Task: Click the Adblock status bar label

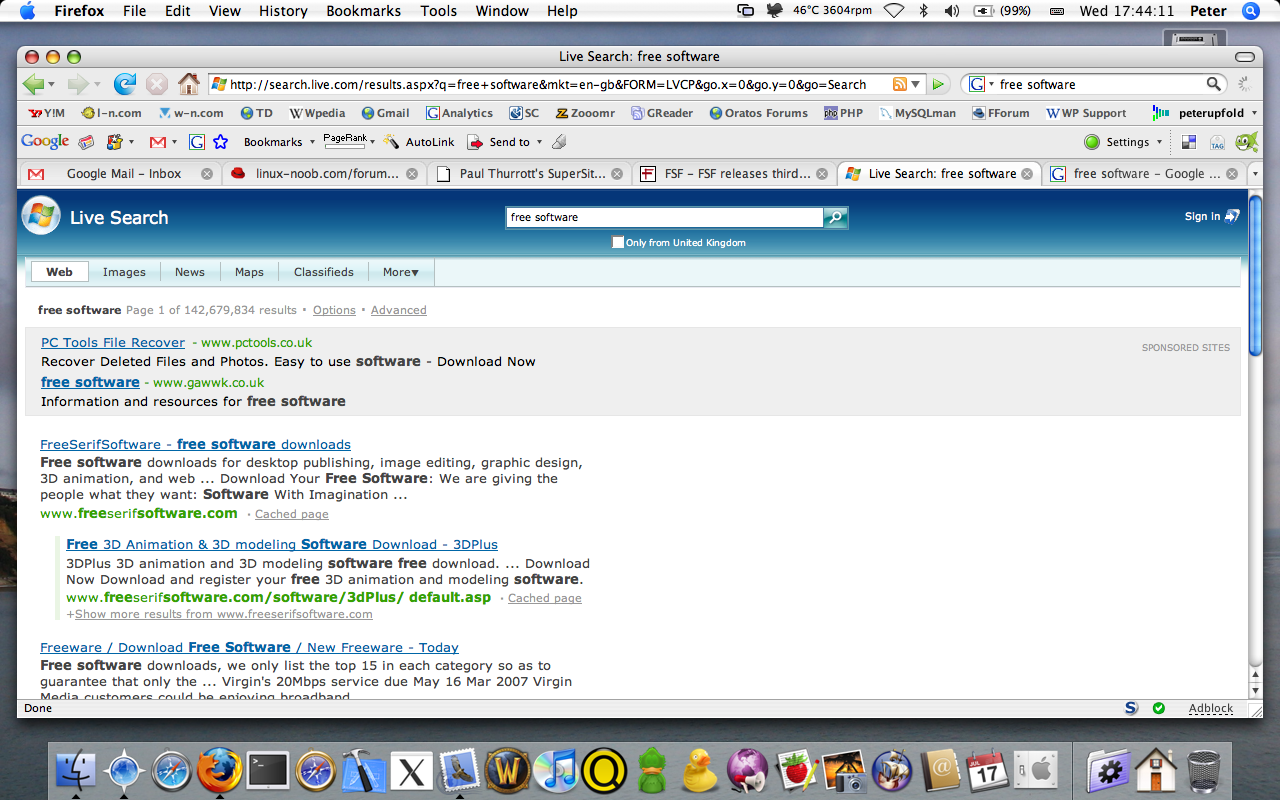Action: point(1211,708)
